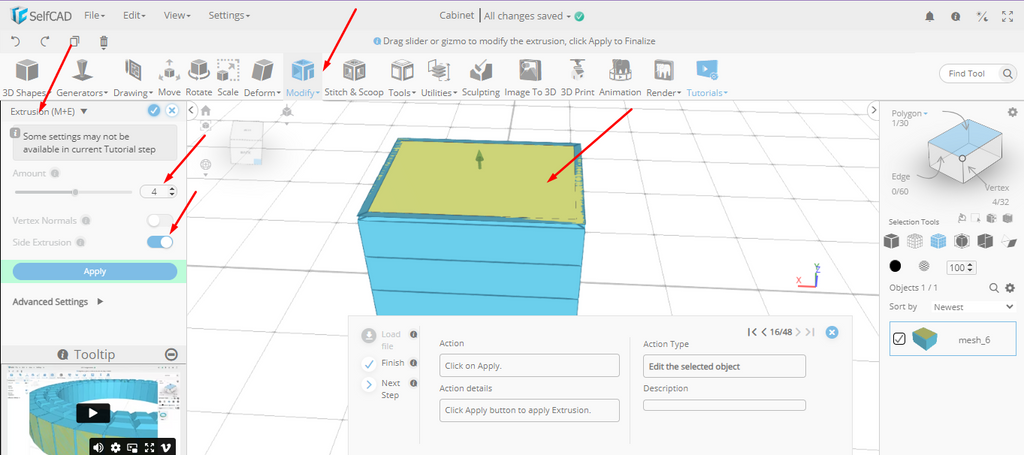Click the Apply button
The image size is (1024, 455).
pos(95,271)
